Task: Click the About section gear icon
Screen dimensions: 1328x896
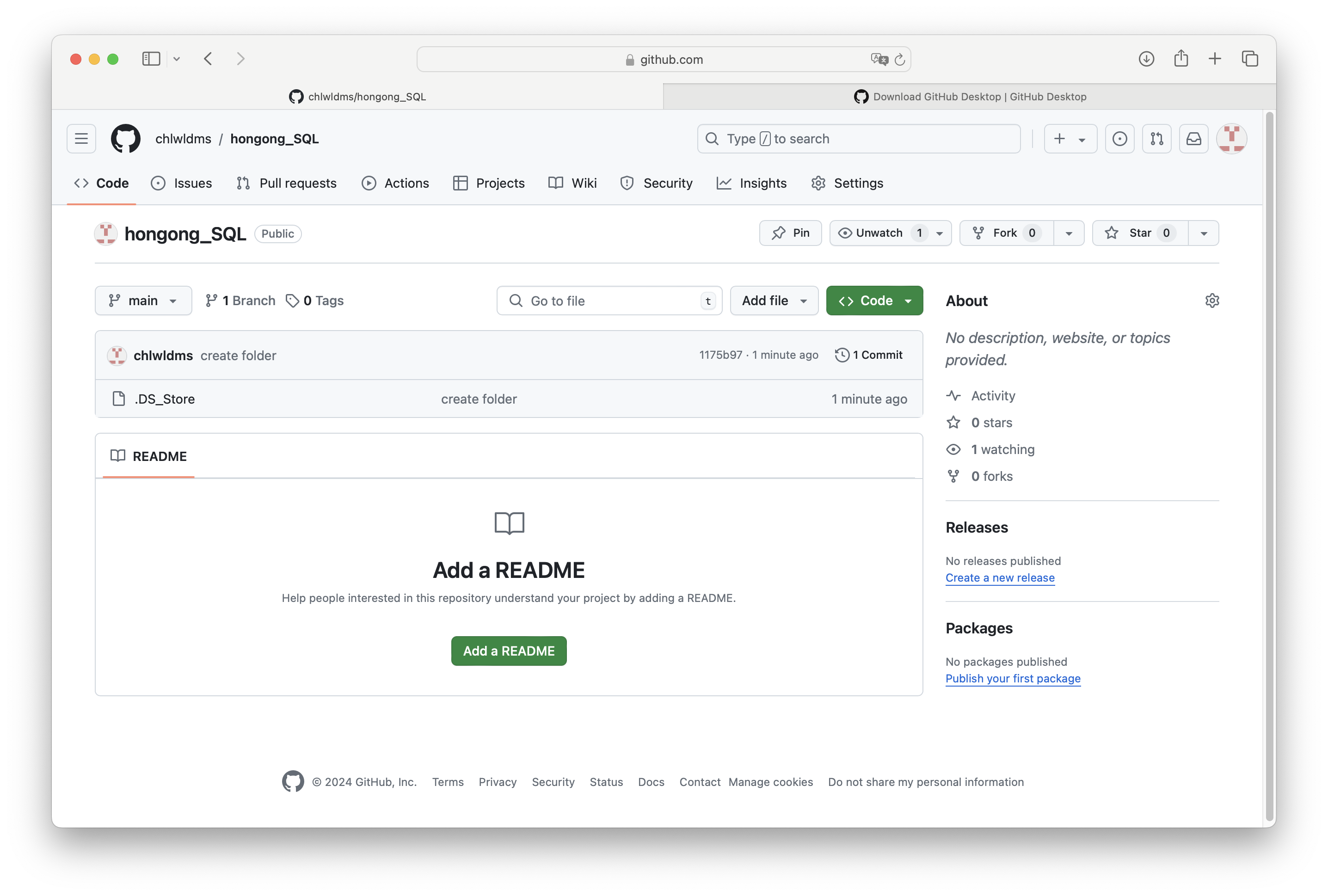Action: pos(1212,301)
